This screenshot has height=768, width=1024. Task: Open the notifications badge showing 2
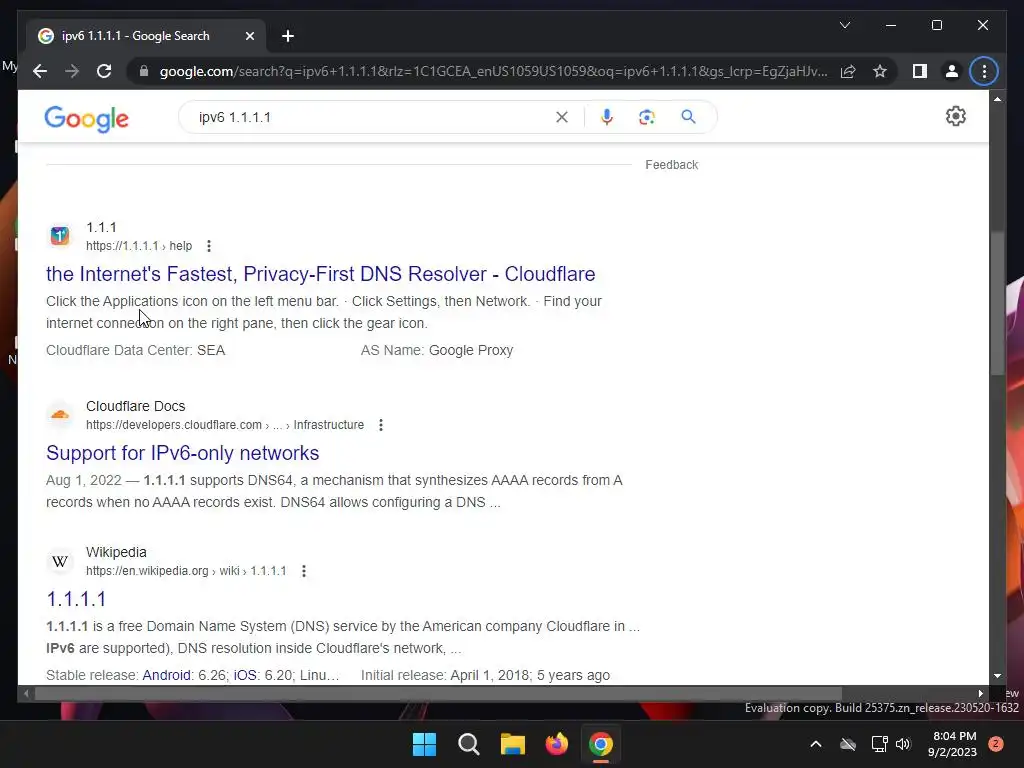996,744
